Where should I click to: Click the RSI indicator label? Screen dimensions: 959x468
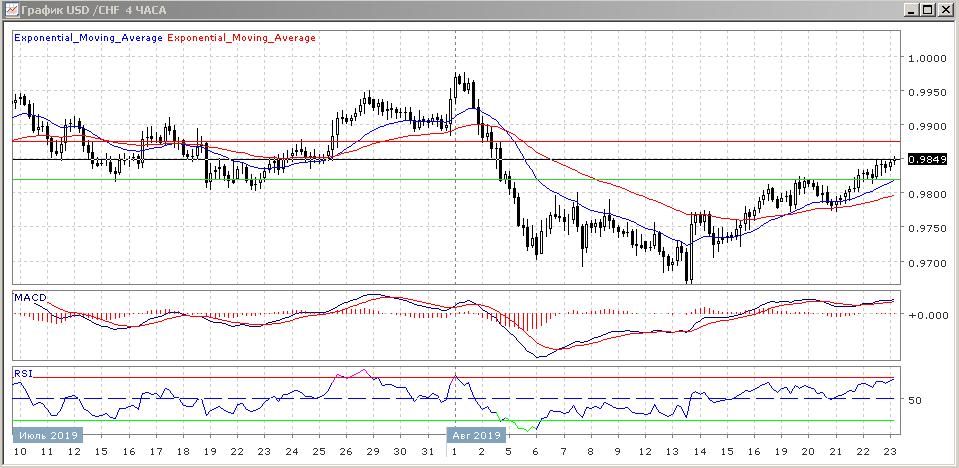point(23,372)
